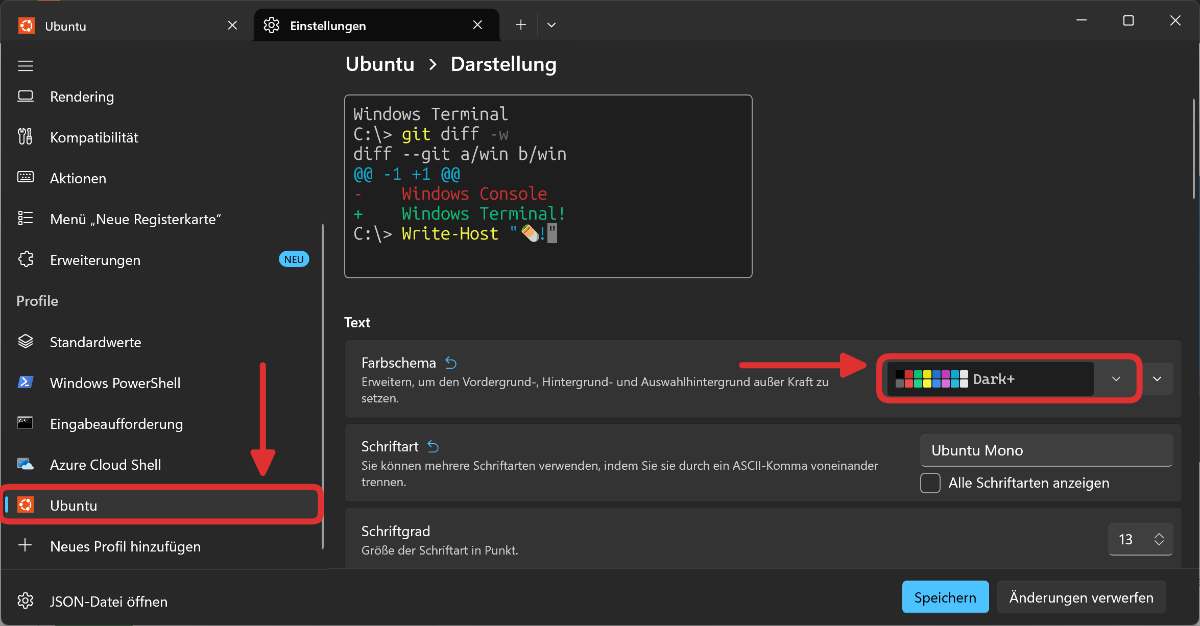Click the Standardwerte layers icon

[x=26, y=342]
